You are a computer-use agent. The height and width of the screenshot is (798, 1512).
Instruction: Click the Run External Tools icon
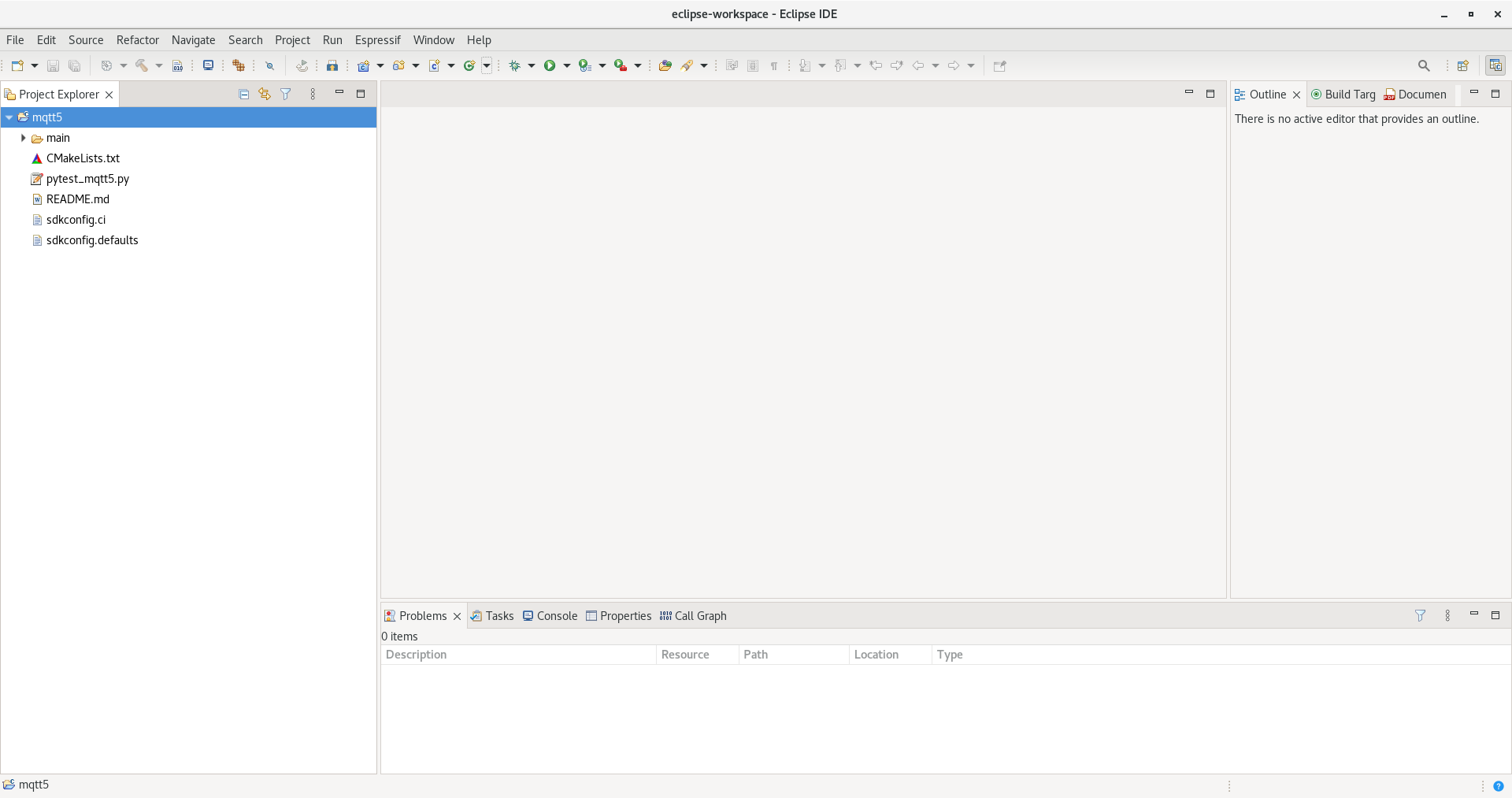(621, 66)
